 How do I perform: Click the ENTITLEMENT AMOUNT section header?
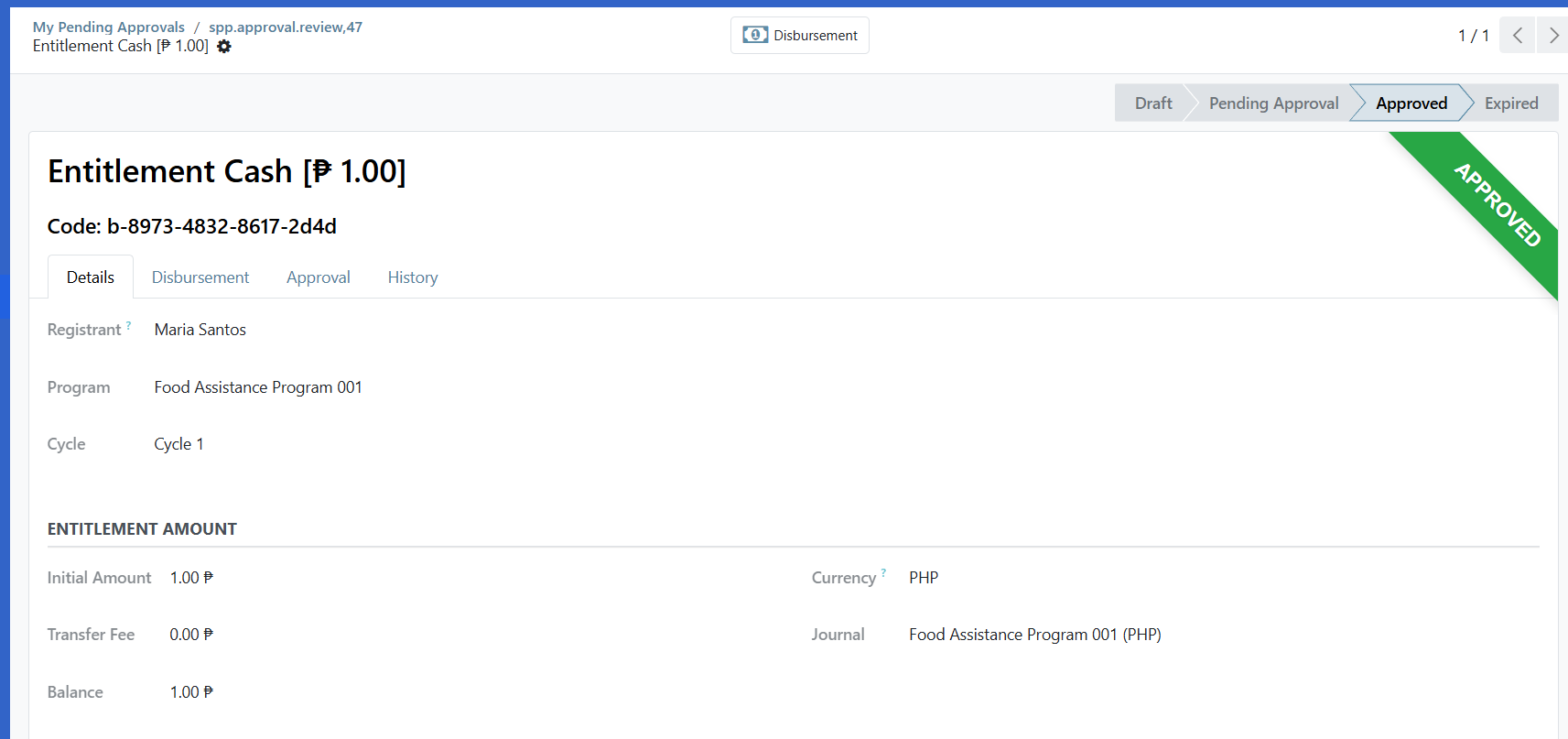(x=142, y=529)
